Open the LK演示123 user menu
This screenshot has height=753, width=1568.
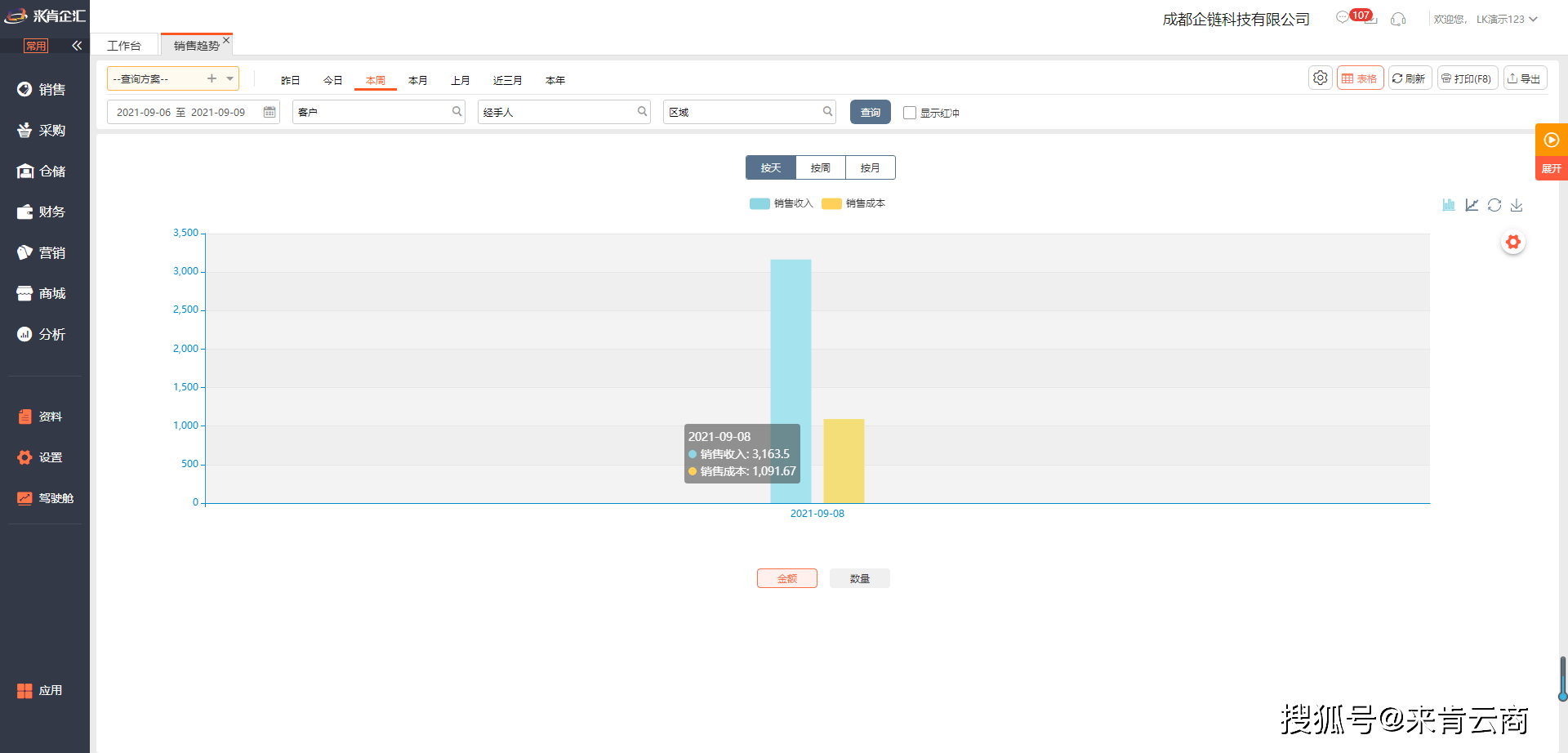click(x=1507, y=19)
